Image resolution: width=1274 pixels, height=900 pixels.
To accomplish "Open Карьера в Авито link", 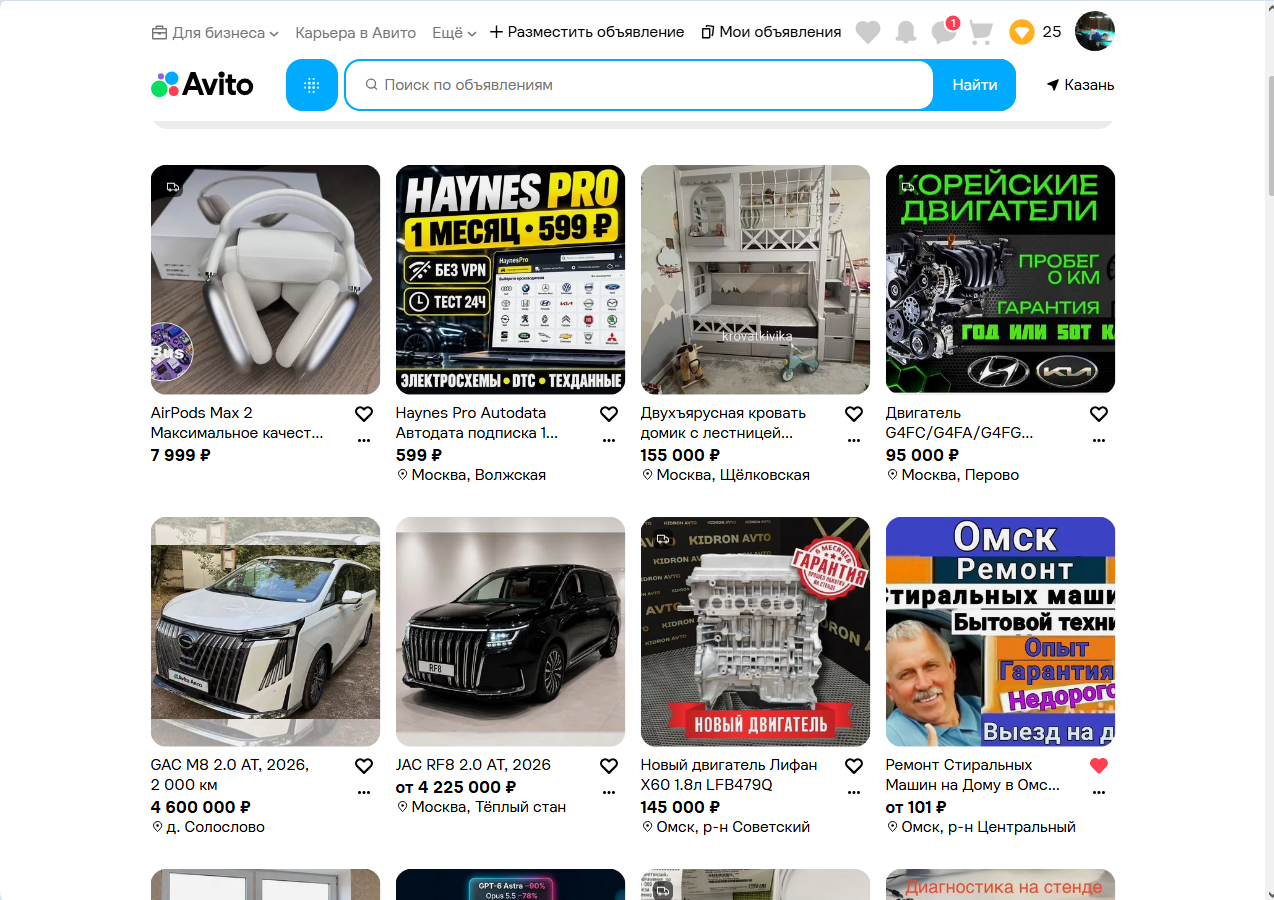I will (x=356, y=32).
